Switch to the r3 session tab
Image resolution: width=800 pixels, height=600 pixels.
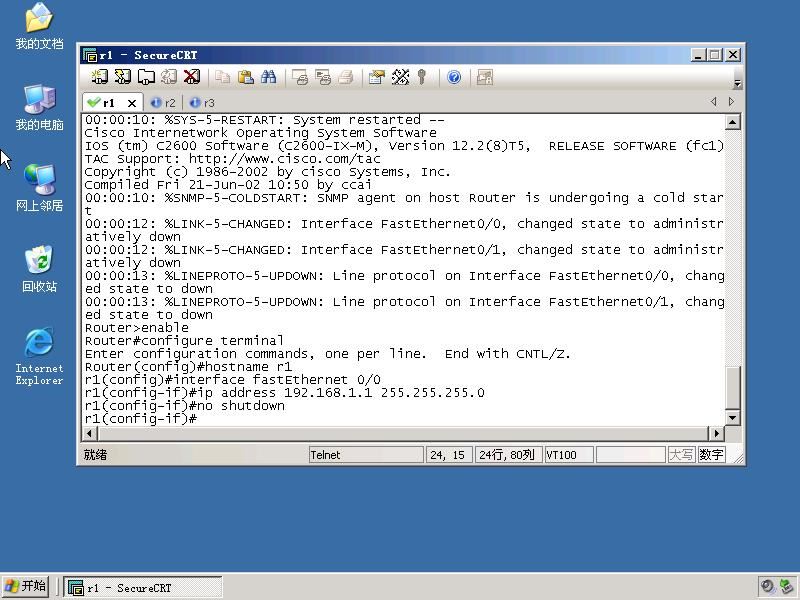(x=202, y=103)
